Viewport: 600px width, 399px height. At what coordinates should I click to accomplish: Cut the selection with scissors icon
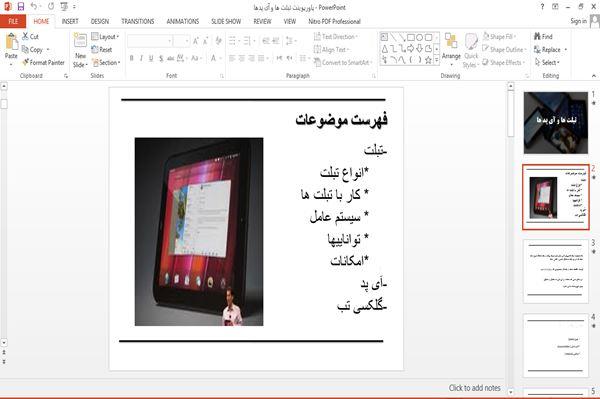point(26,36)
